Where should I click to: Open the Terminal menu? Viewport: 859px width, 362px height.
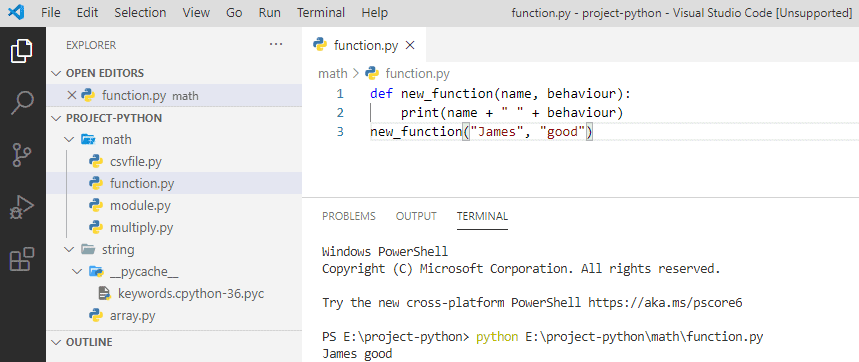click(321, 13)
